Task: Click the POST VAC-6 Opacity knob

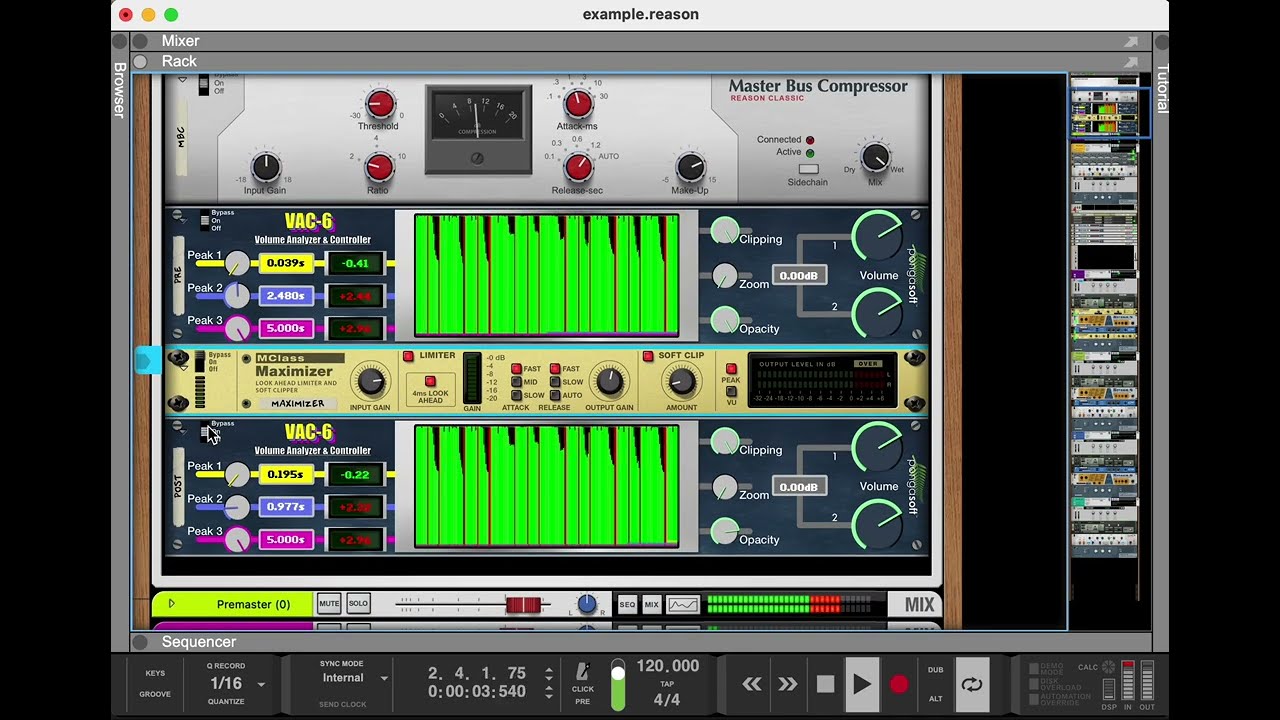Action: coord(725,532)
